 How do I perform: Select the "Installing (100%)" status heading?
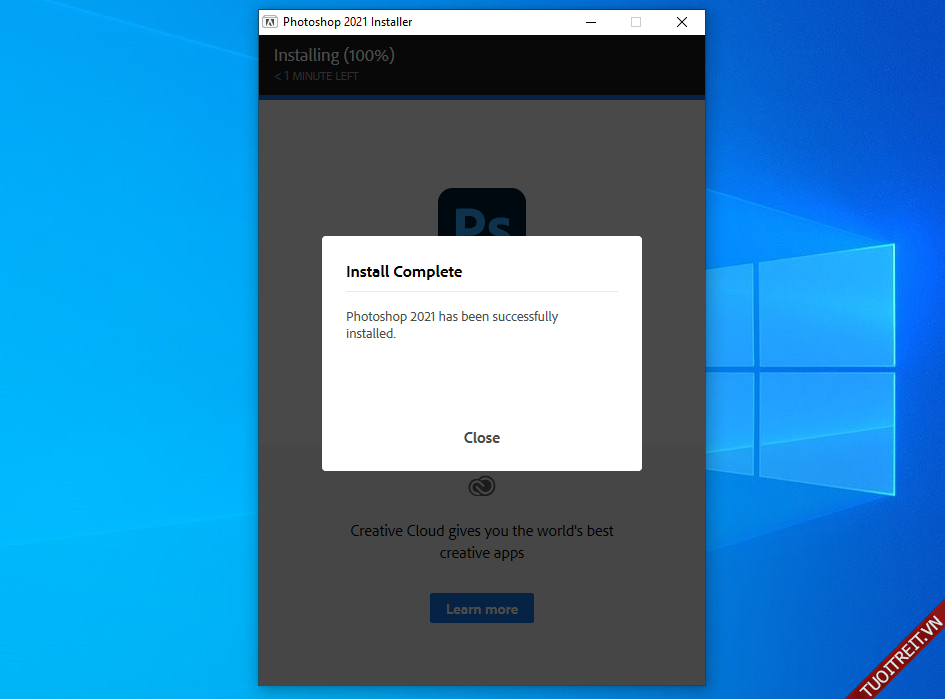pos(334,55)
